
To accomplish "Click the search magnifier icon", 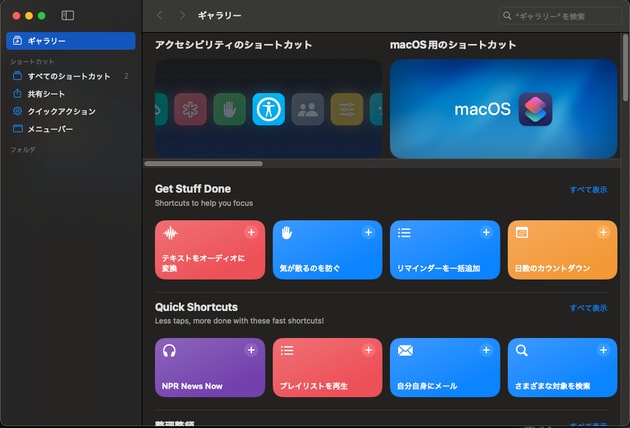I will tap(507, 16).
